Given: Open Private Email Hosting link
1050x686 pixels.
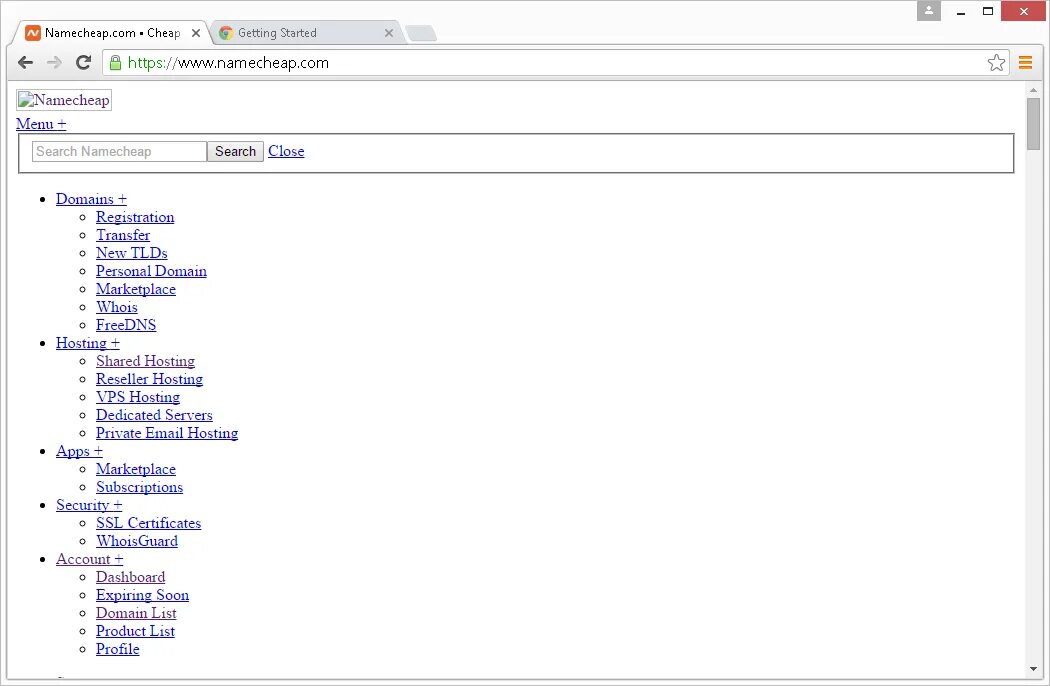Looking at the screenshot, I should point(167,433).
